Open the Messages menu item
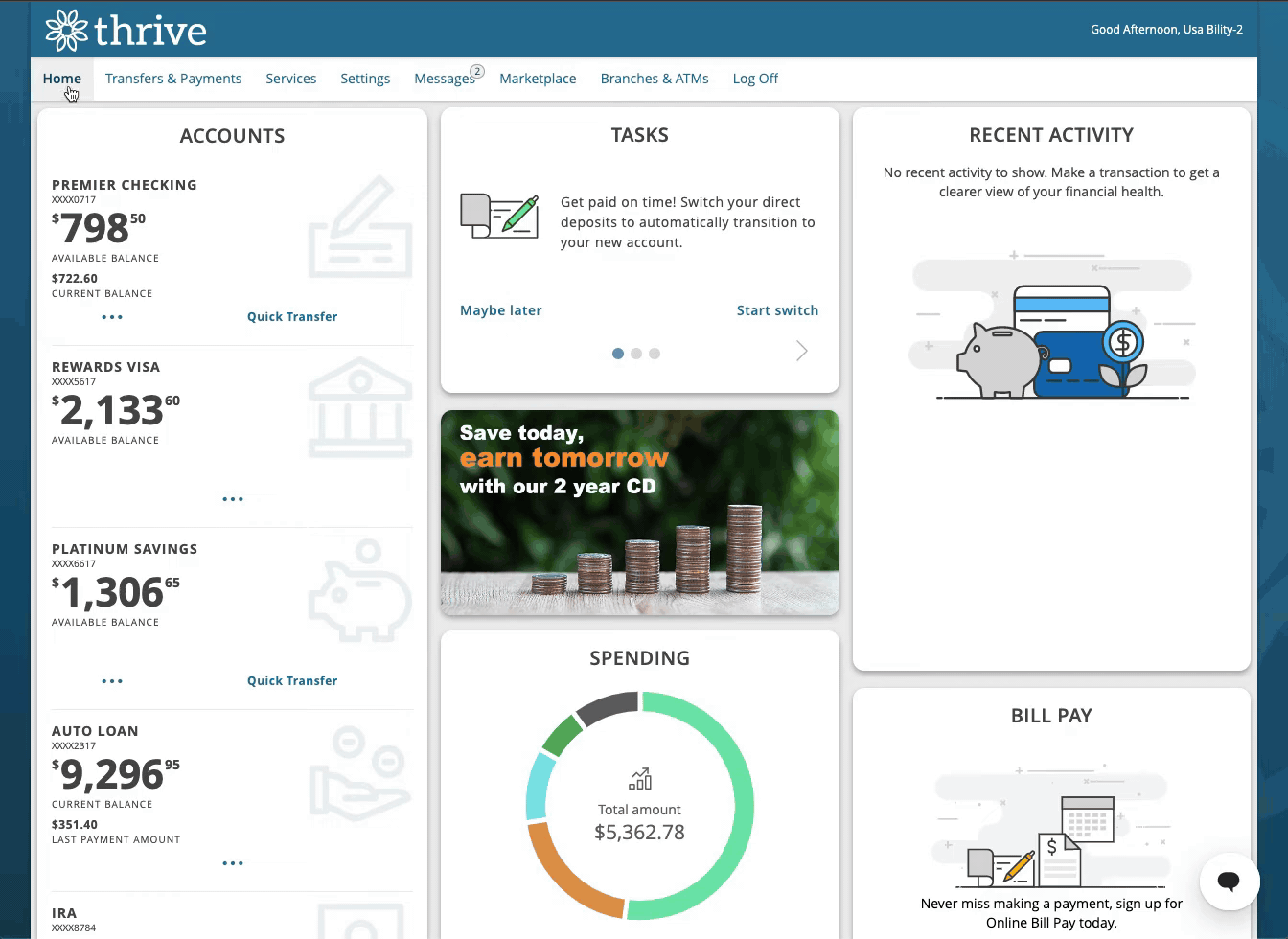1288x939 pixels. click(x=445, y=79)
